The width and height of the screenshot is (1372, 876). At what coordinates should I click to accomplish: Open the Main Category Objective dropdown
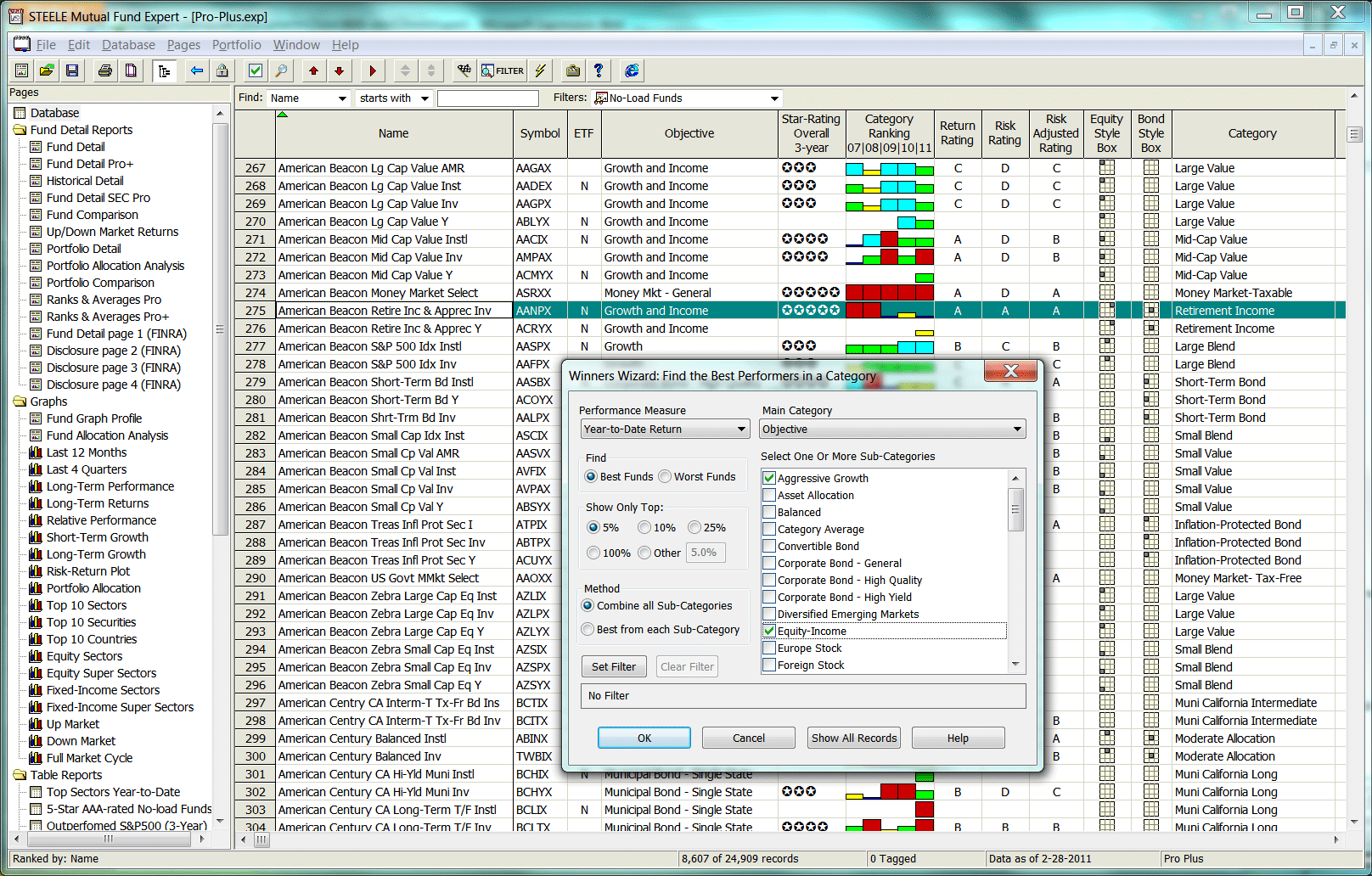pyautogui.click(x=892, y=429)
